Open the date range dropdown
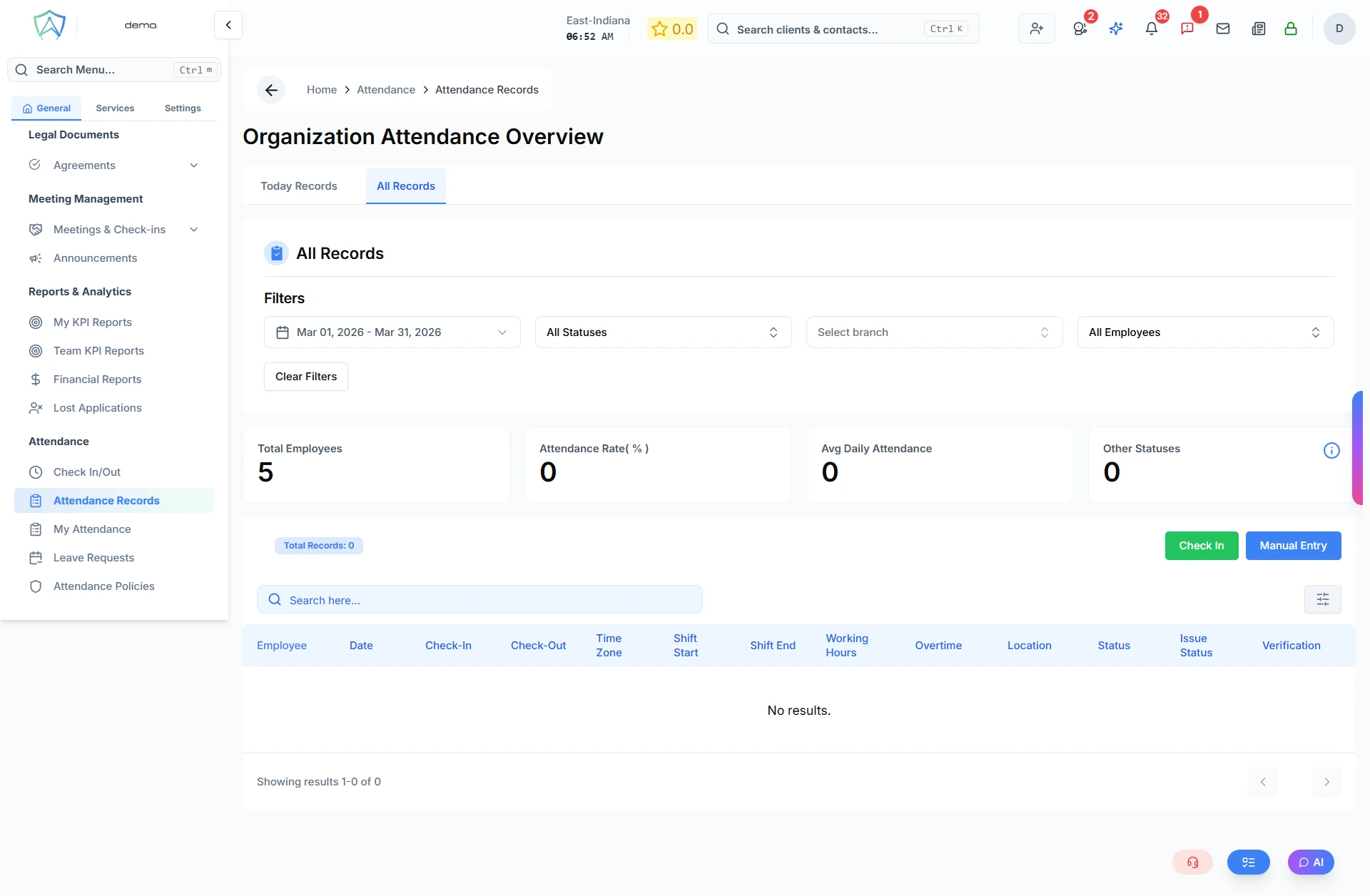Screen dimensions: 1370x896 392,332
